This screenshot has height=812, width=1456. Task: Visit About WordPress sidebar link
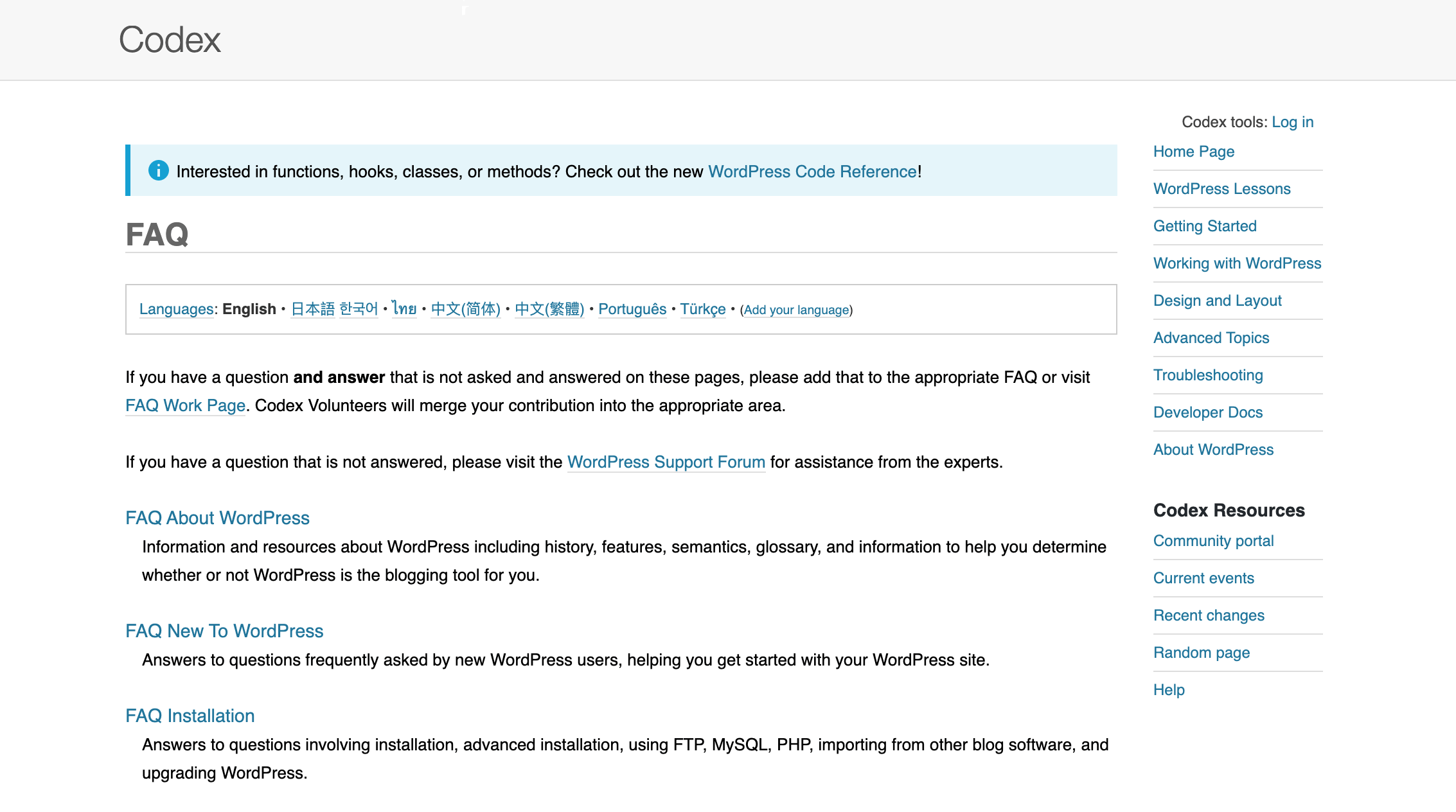1213,450
